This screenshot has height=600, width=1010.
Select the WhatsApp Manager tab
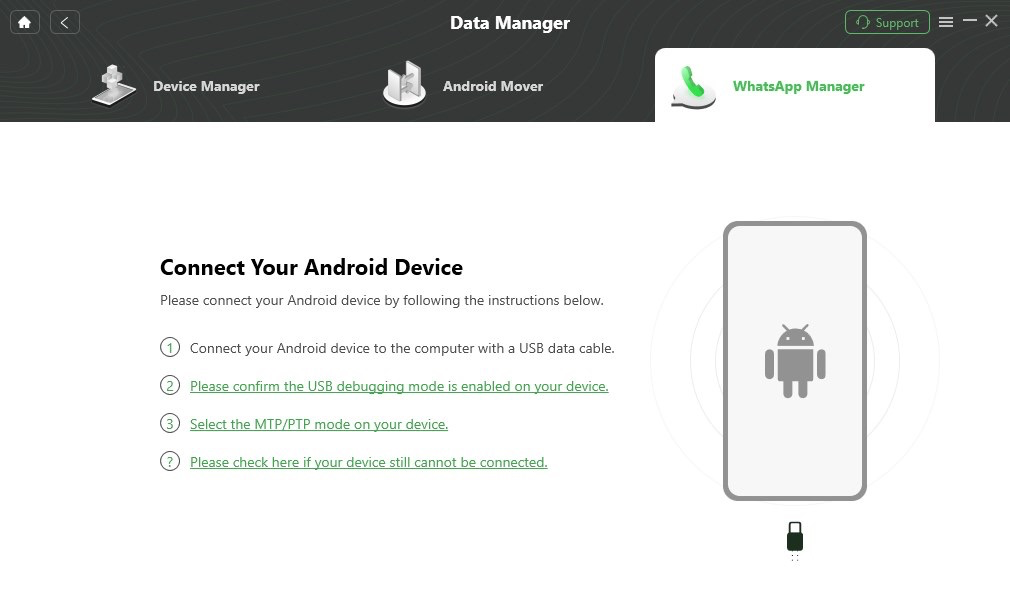(x=795, y=85)
